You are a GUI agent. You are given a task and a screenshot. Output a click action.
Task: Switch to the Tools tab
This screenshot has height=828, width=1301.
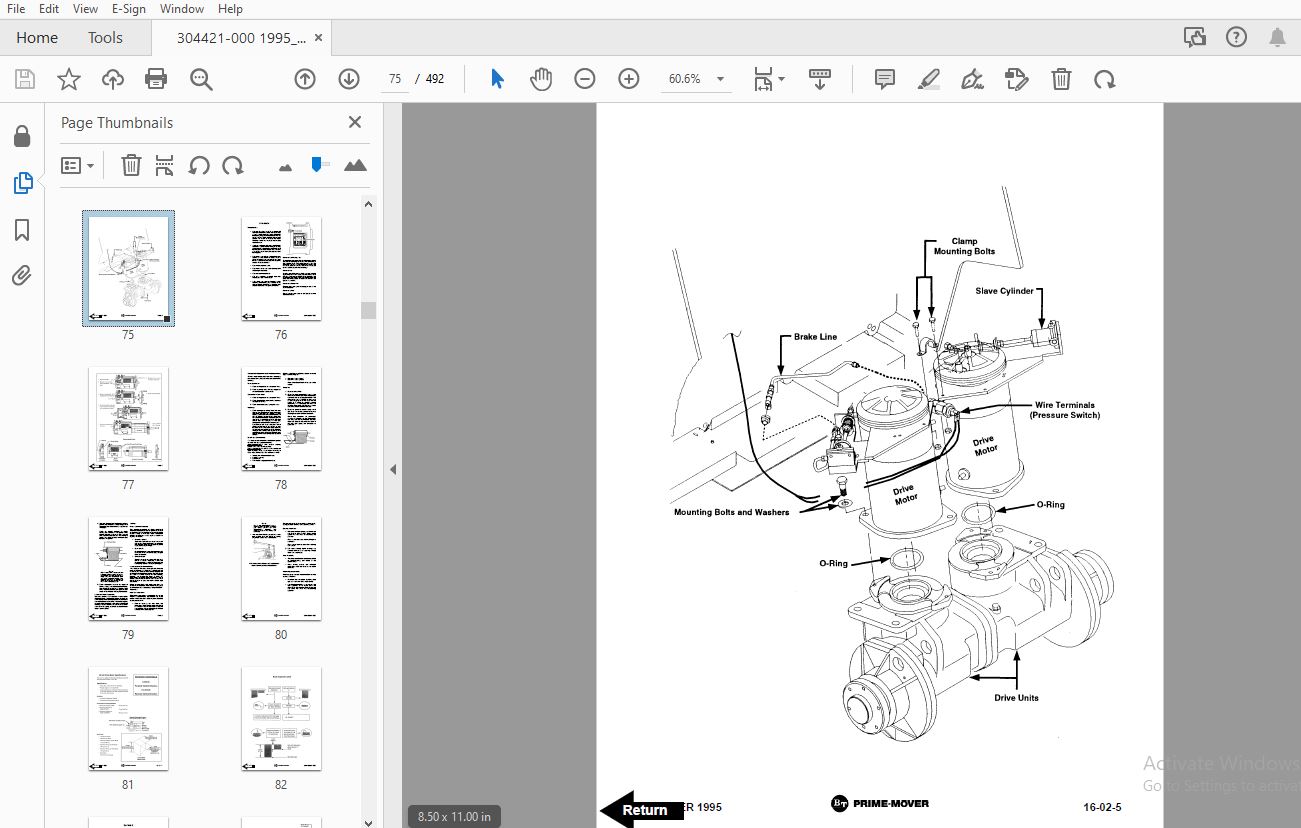105,38
